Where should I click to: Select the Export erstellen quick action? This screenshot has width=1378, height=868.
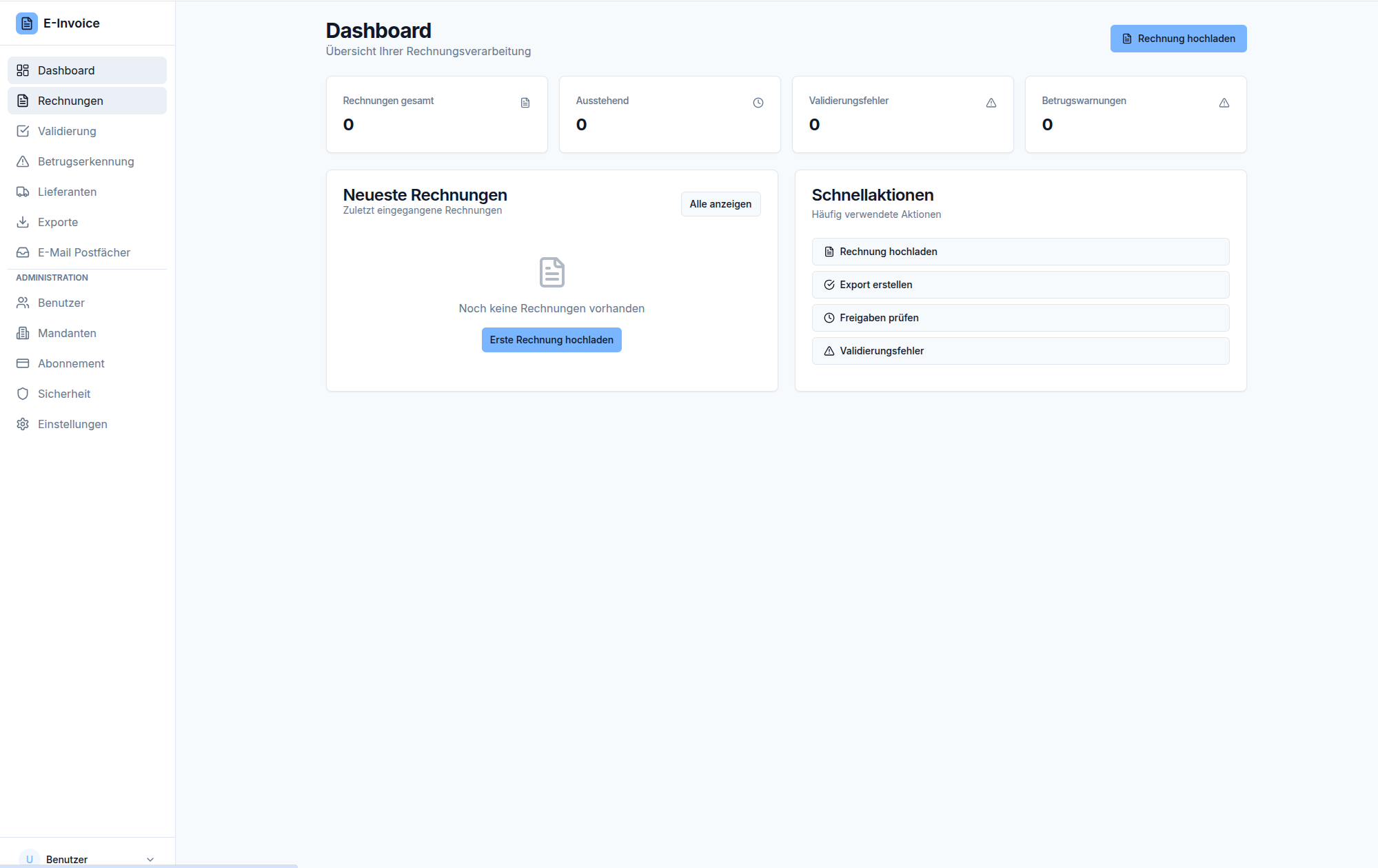tap(1020, 285)
